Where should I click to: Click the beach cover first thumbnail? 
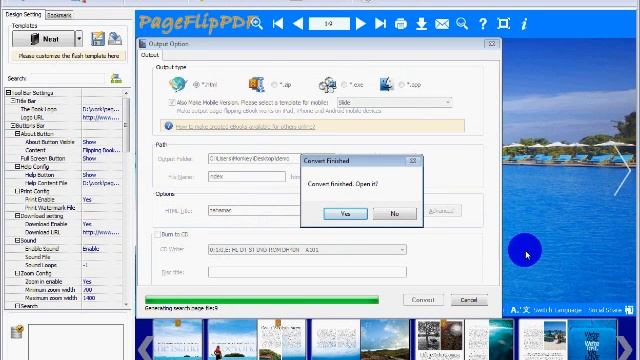(178, 340)
